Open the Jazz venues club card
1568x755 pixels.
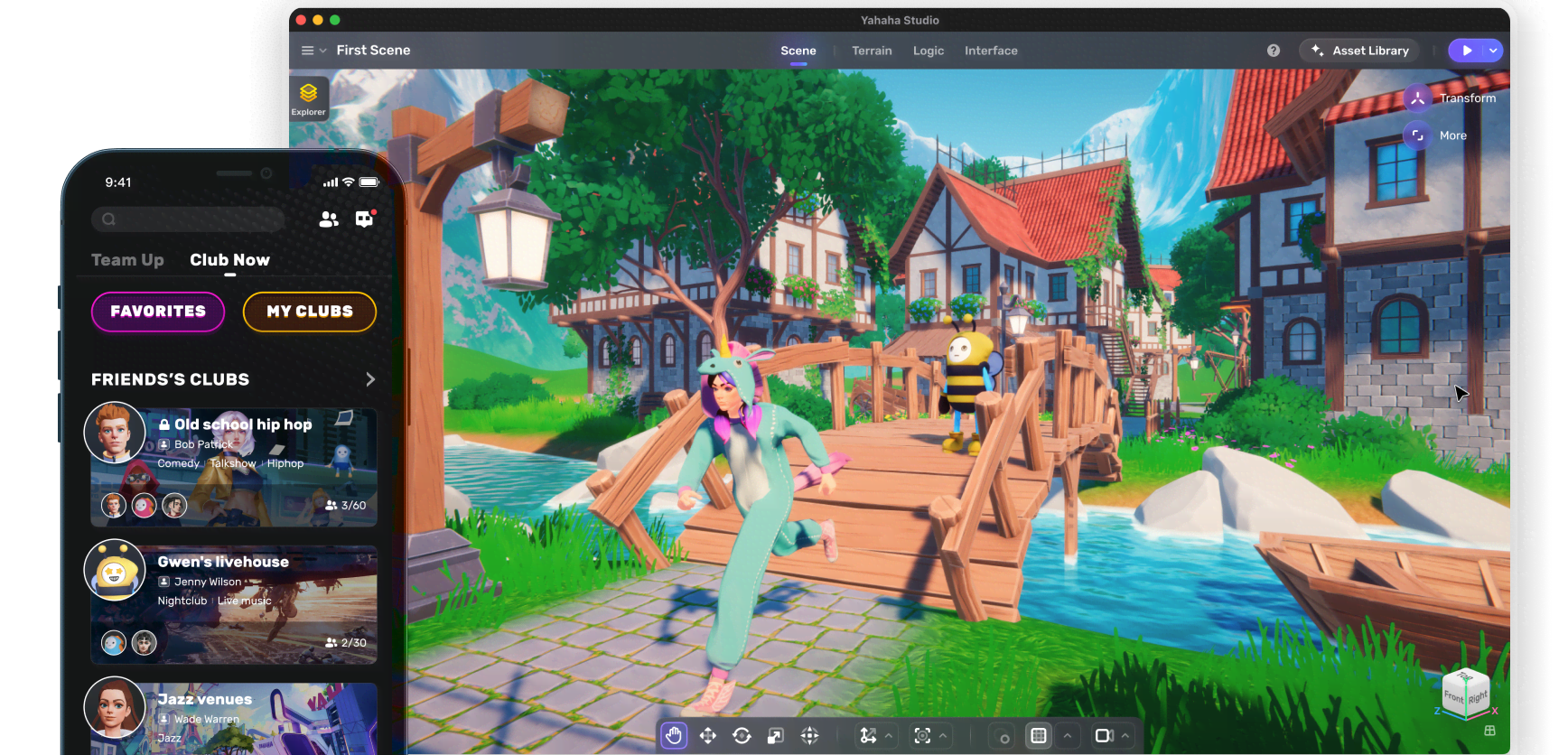[234, 719]
